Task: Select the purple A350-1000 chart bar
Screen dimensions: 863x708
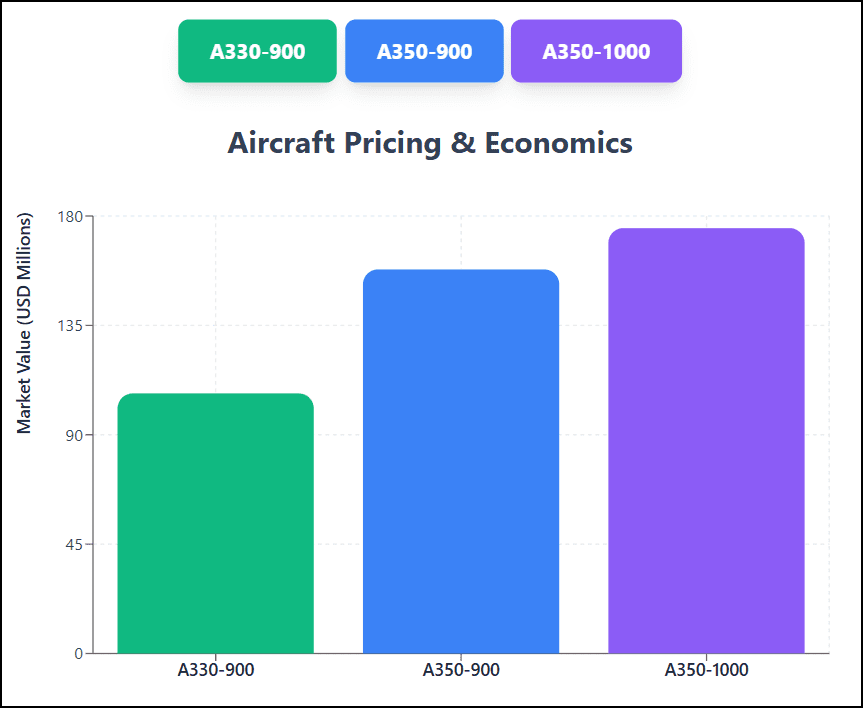Action: click(x=706, y=441)
